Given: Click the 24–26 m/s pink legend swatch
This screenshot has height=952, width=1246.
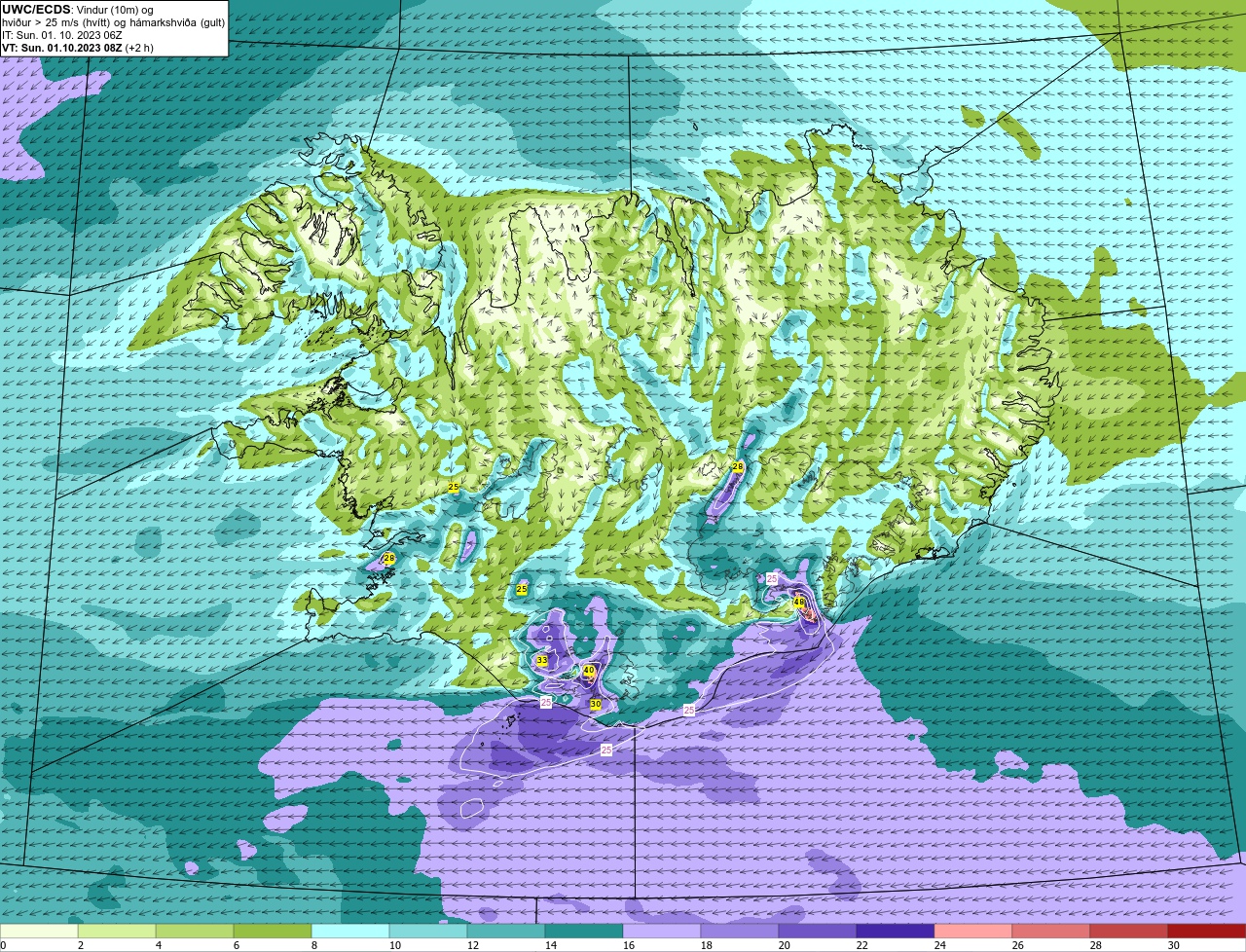Looking at the screenshot, I should (973, 932).
